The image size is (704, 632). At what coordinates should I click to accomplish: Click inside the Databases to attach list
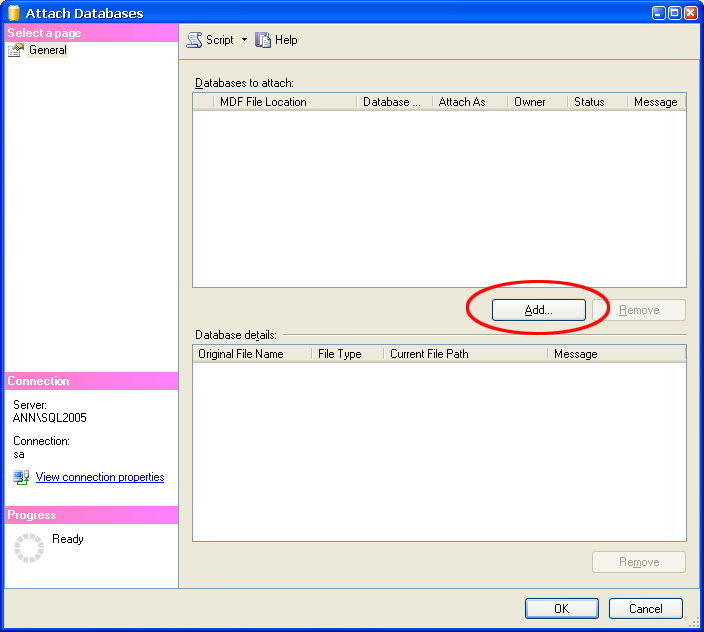(439, 198)
